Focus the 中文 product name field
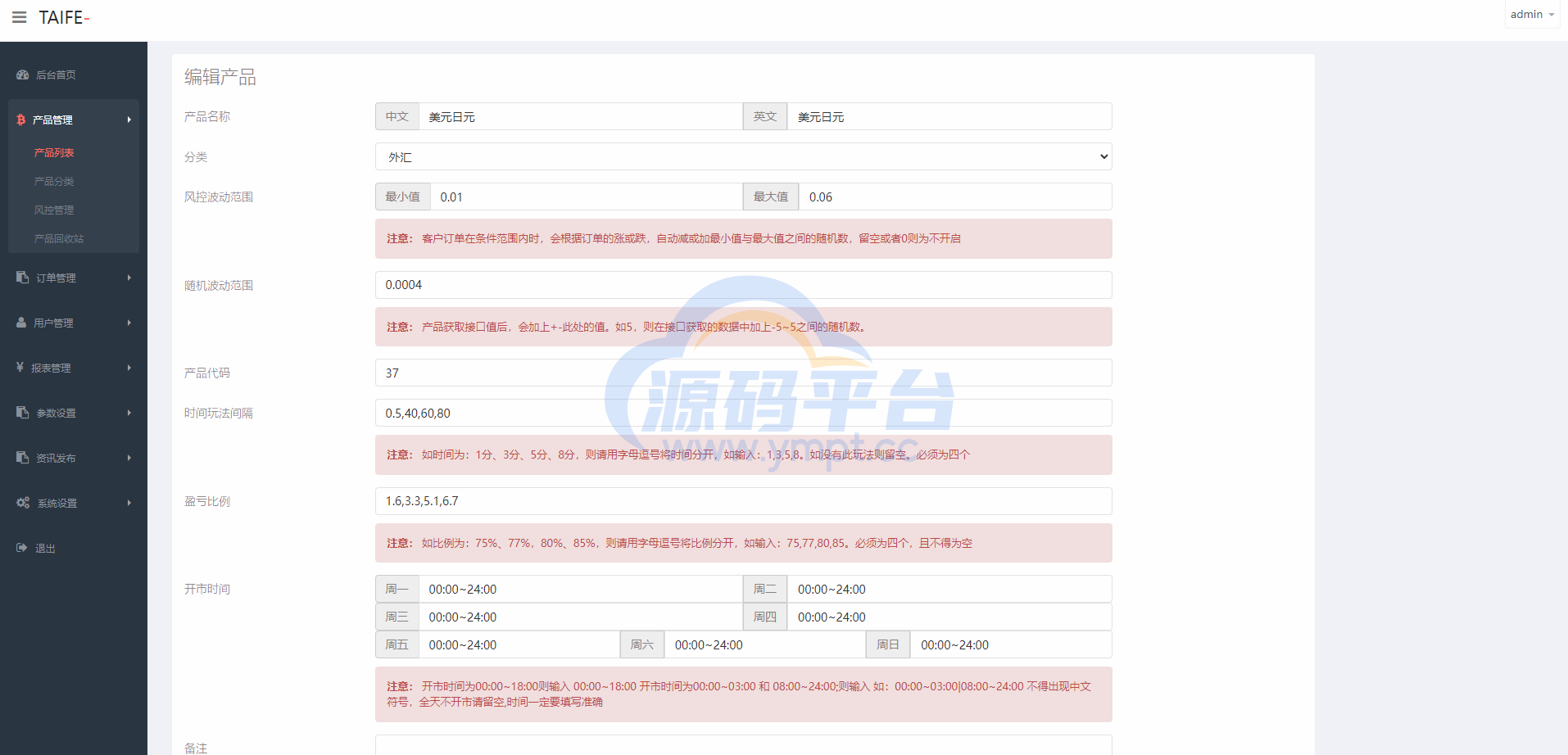The image size is (1568, 755). 580,116
